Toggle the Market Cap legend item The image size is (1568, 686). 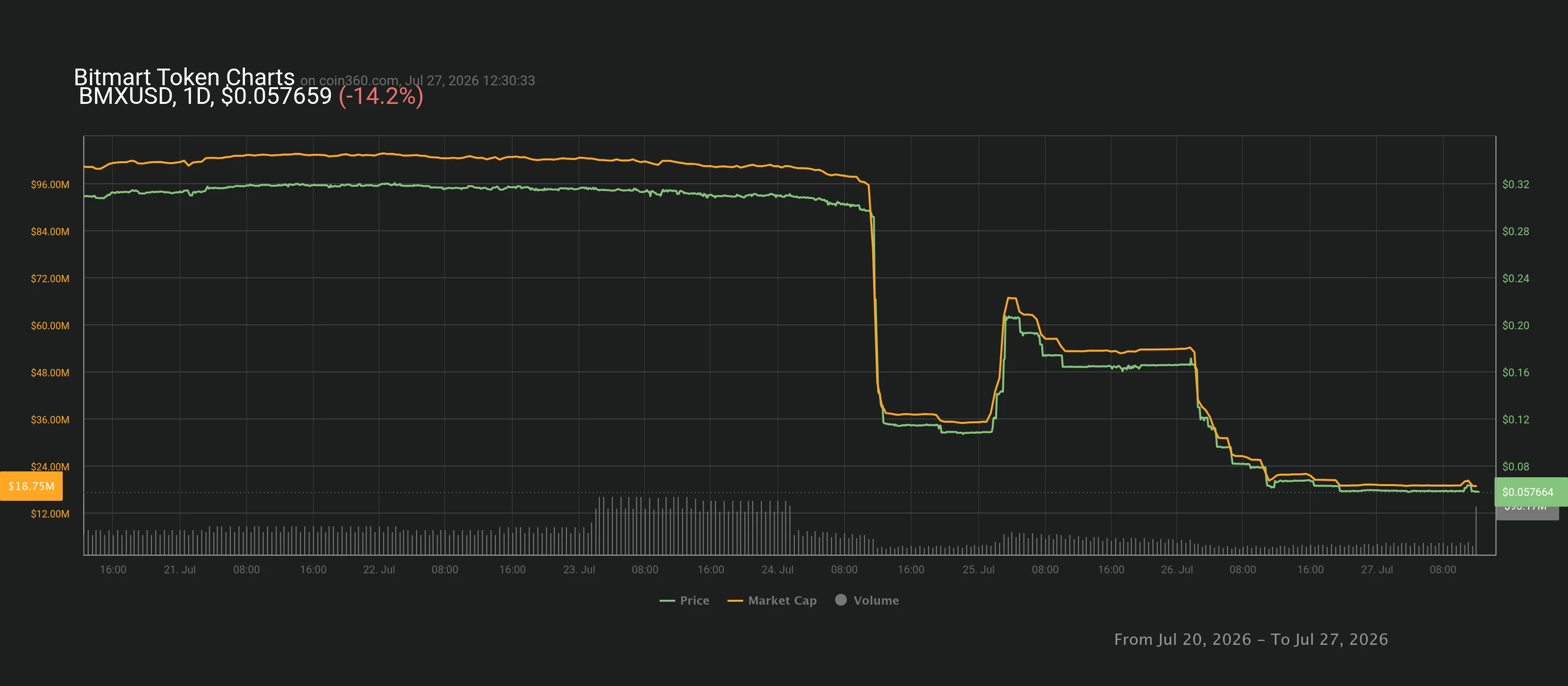point(772,600)
